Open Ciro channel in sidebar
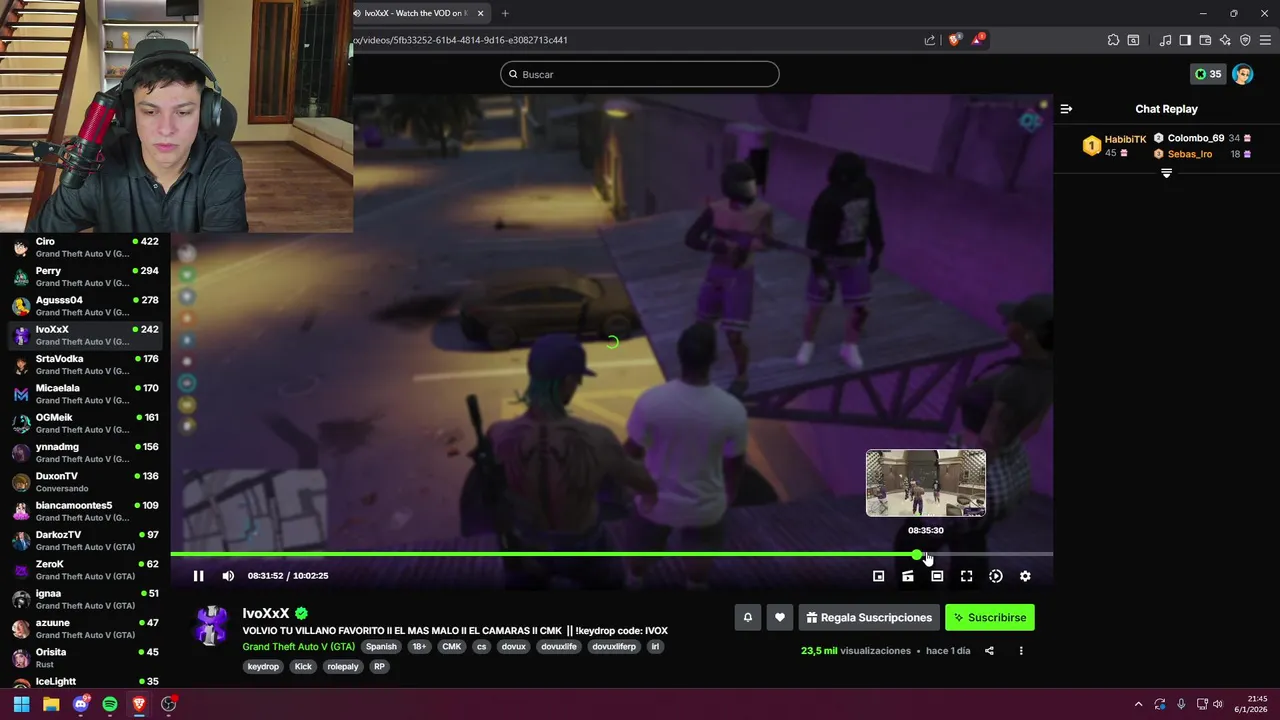Viewport: 1280px width, 720px height. [x=85, y=248]
